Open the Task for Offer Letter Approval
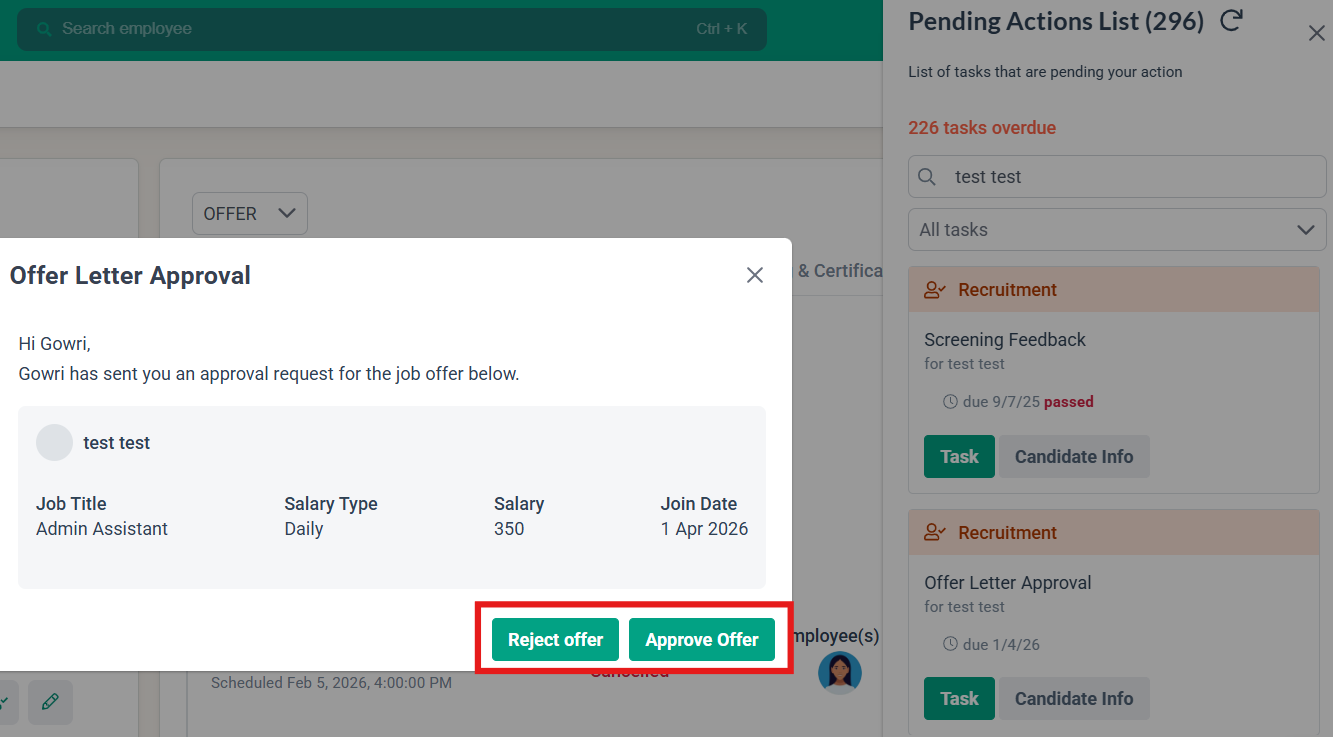This screenshot has width=1333, height=737. point(958,699)
